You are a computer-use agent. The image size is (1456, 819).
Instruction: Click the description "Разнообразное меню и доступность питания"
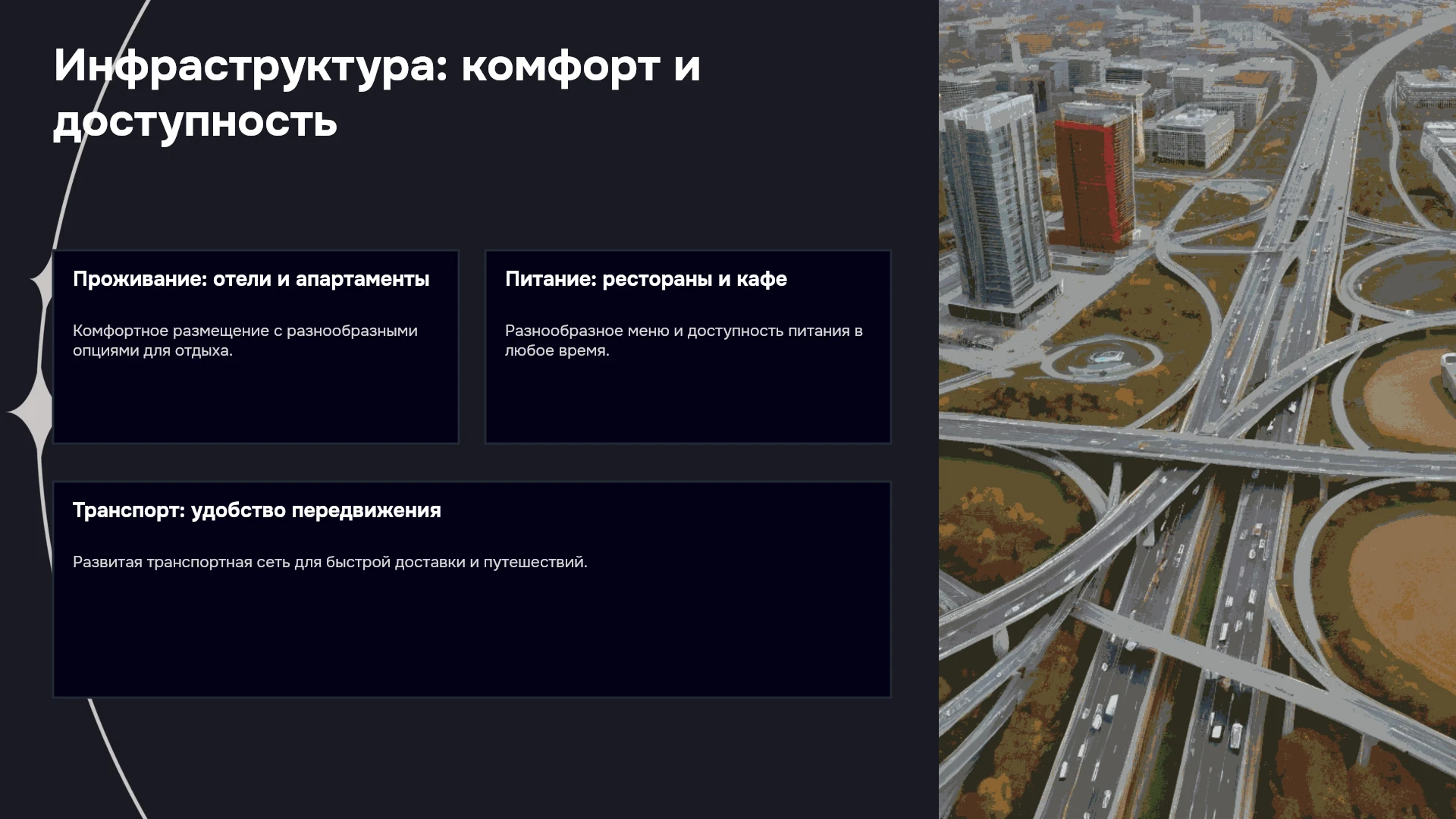[684, 340]
